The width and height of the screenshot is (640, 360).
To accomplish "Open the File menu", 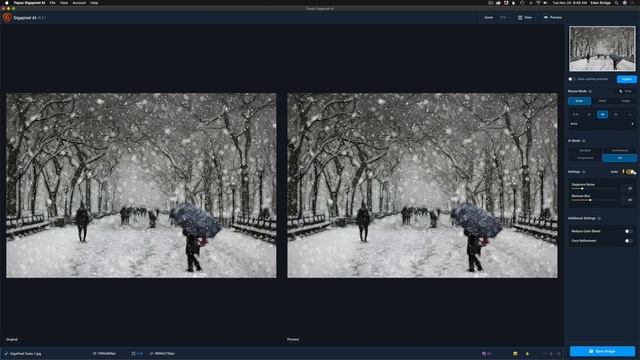I will [x=53, y=3].
